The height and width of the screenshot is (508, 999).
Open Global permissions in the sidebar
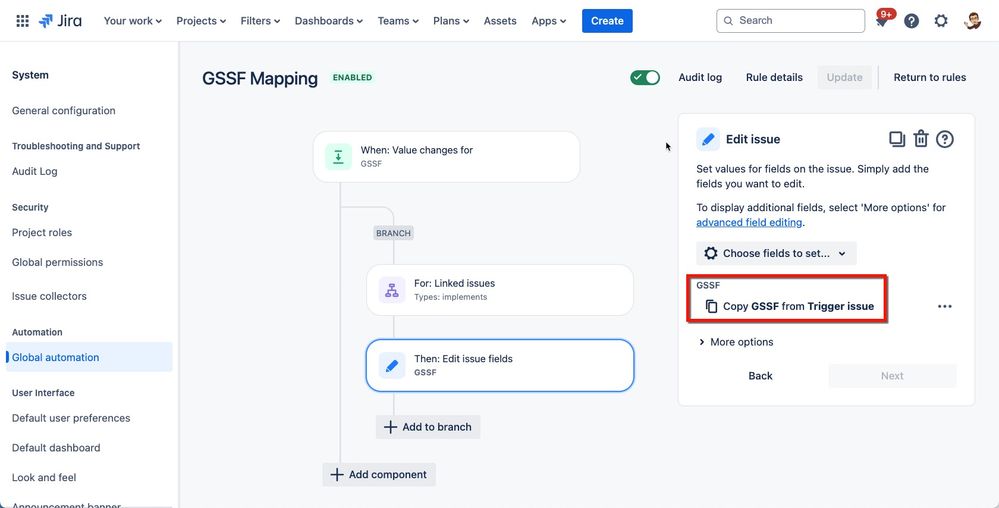coord(57,263)
